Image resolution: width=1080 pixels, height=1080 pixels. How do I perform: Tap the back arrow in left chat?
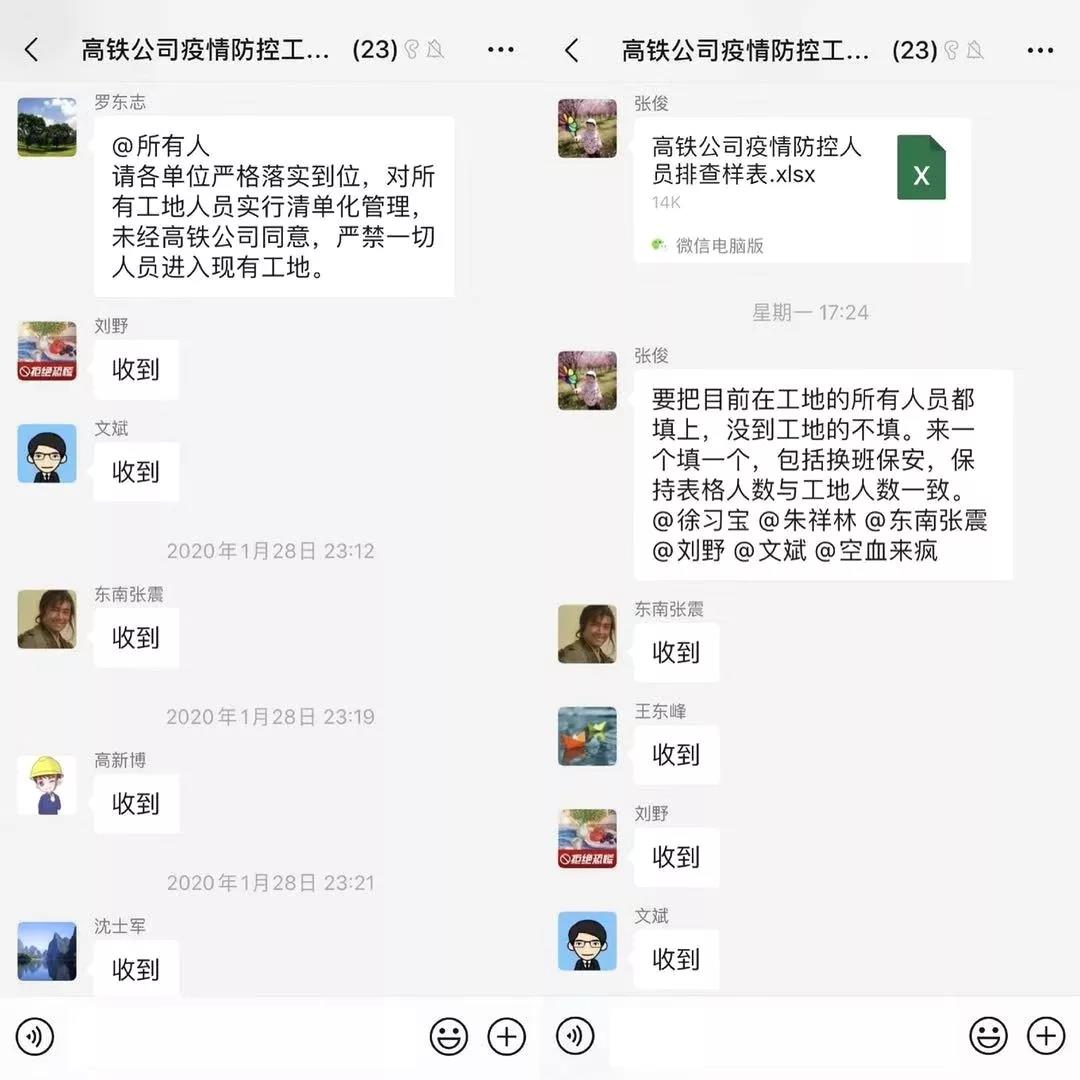click(32, 50)
